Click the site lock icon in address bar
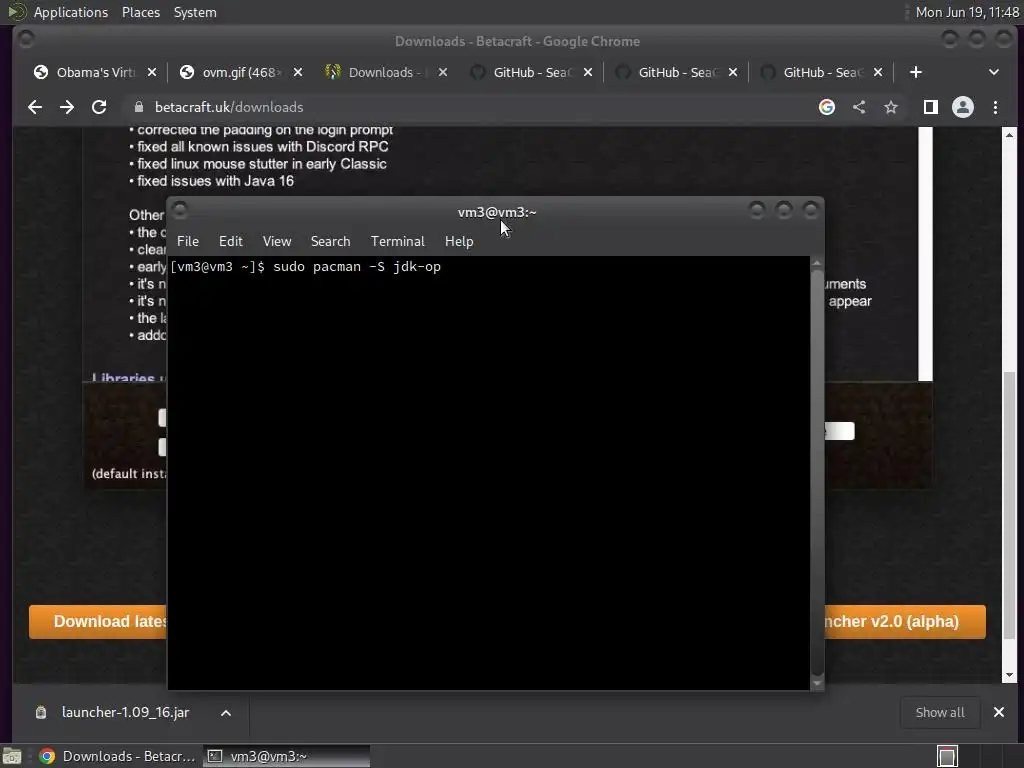Screen dimensions: 1024x768 coord(138,107)
